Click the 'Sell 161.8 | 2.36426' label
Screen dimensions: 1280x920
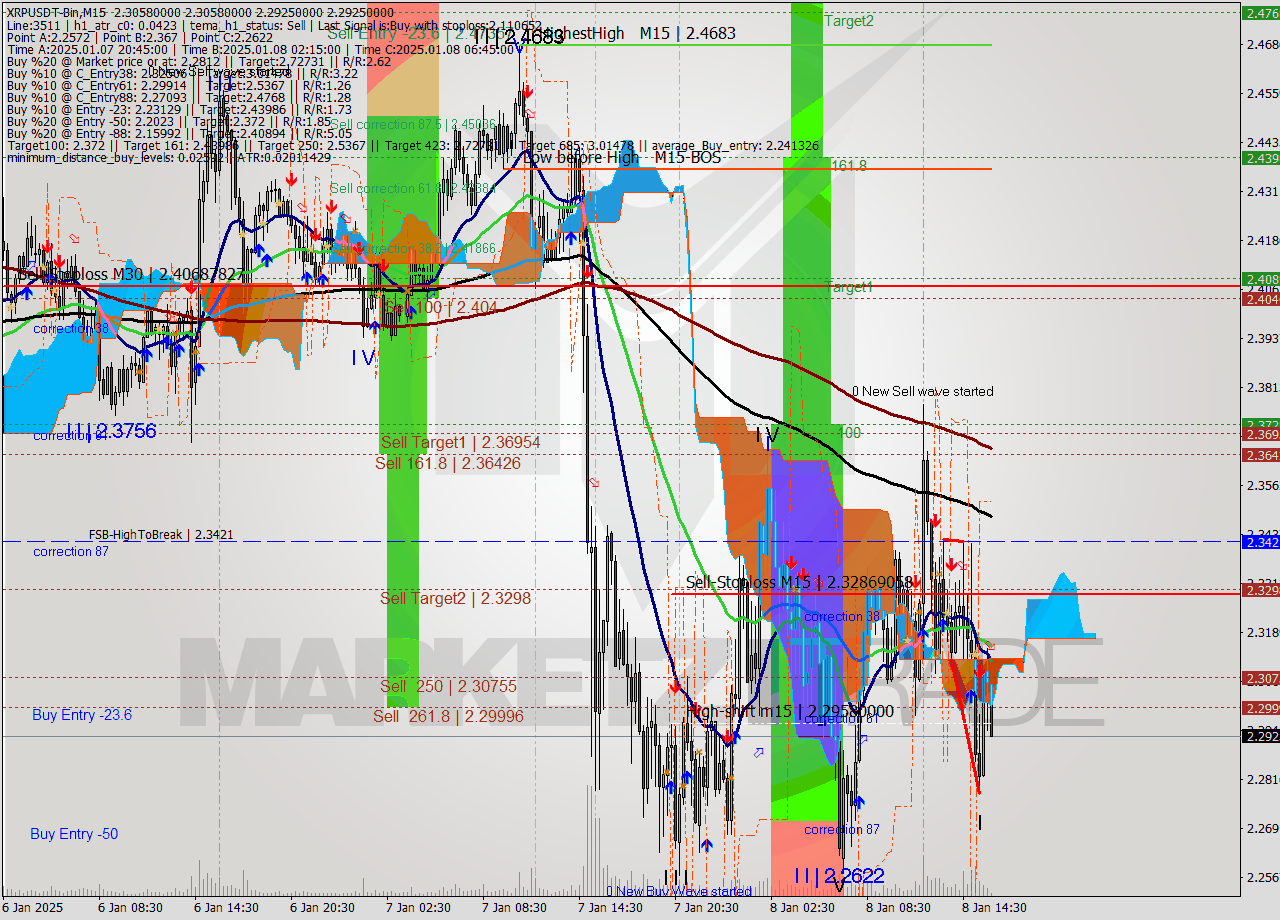[x=448, y=463]
